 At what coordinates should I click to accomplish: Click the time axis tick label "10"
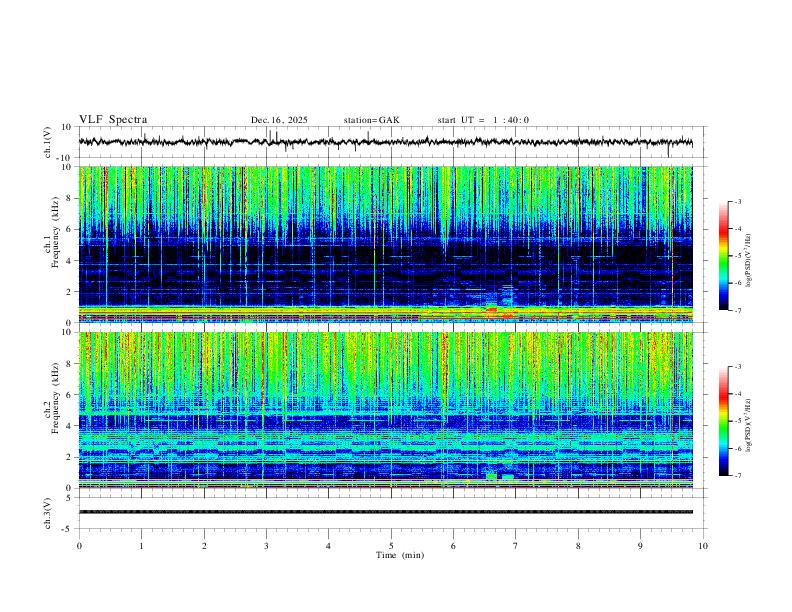click(703, 546)
